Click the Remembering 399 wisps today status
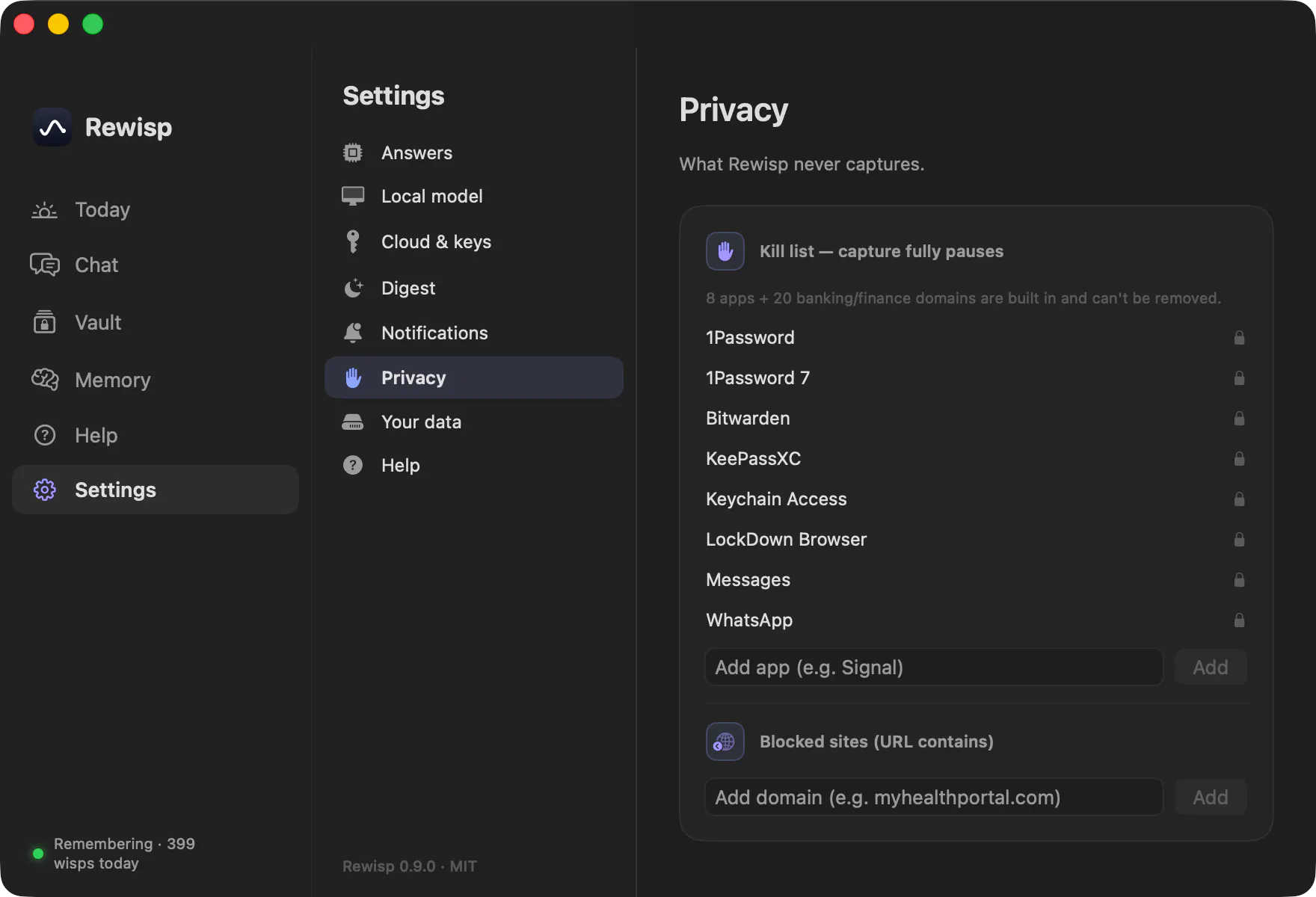 (124, 854)
